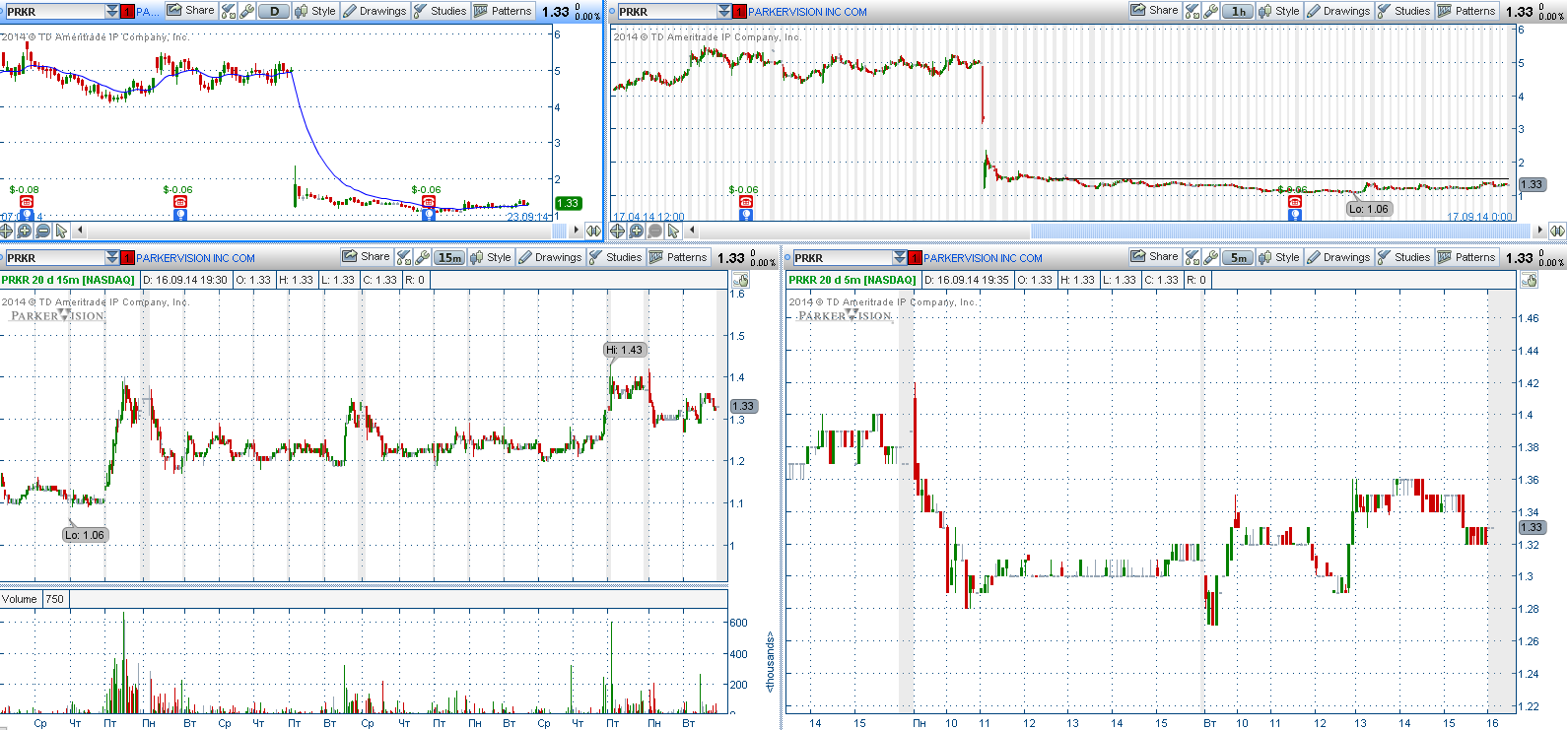Zoom in on the daily chart
The image size is (1568, 730).
click(x=25, y=231)
